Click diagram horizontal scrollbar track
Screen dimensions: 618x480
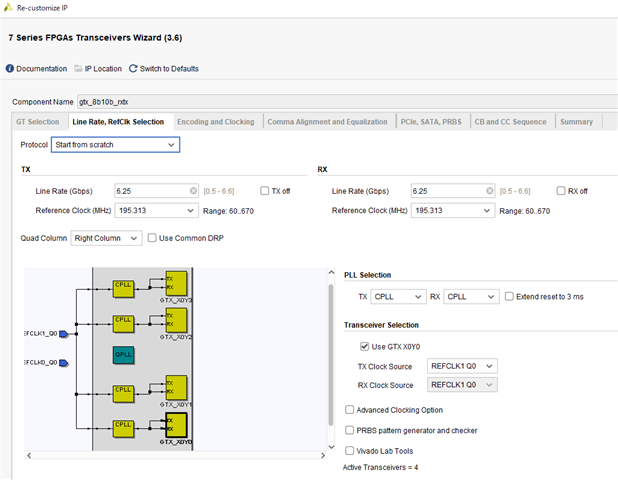pyautogui.click(x=176, y=455)
